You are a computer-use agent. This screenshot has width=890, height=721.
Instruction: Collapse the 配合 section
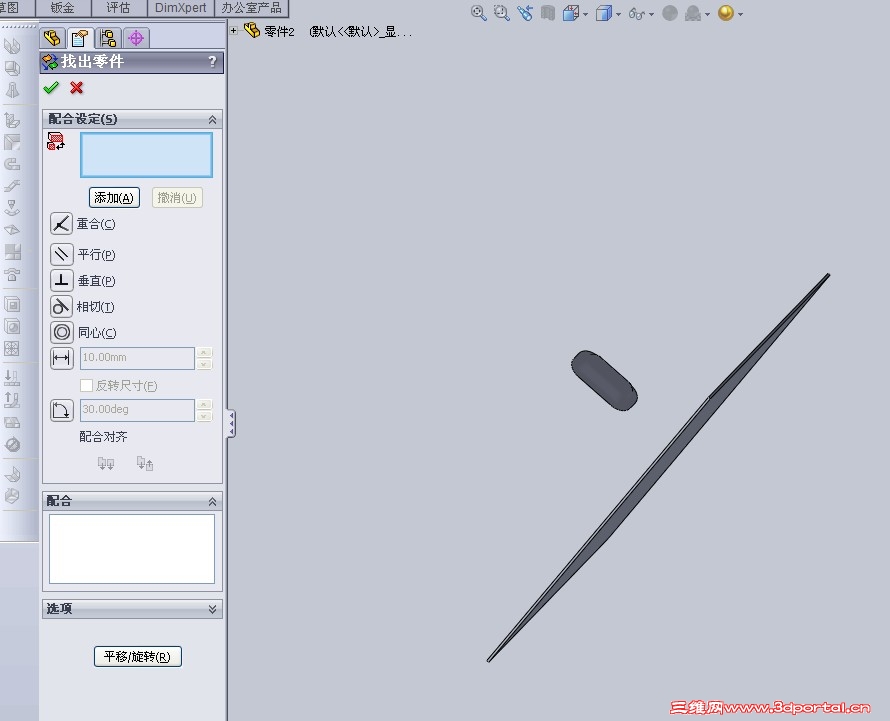pyautogui.click(x=212, y=501)
